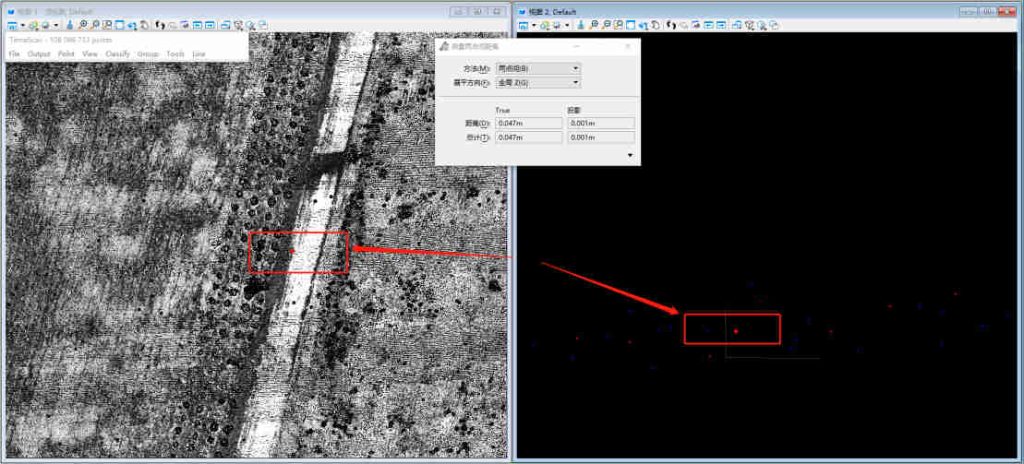Select Window Area tool in View 1
This screenshot has height=464, width=1024.
(x=107, y=25)
